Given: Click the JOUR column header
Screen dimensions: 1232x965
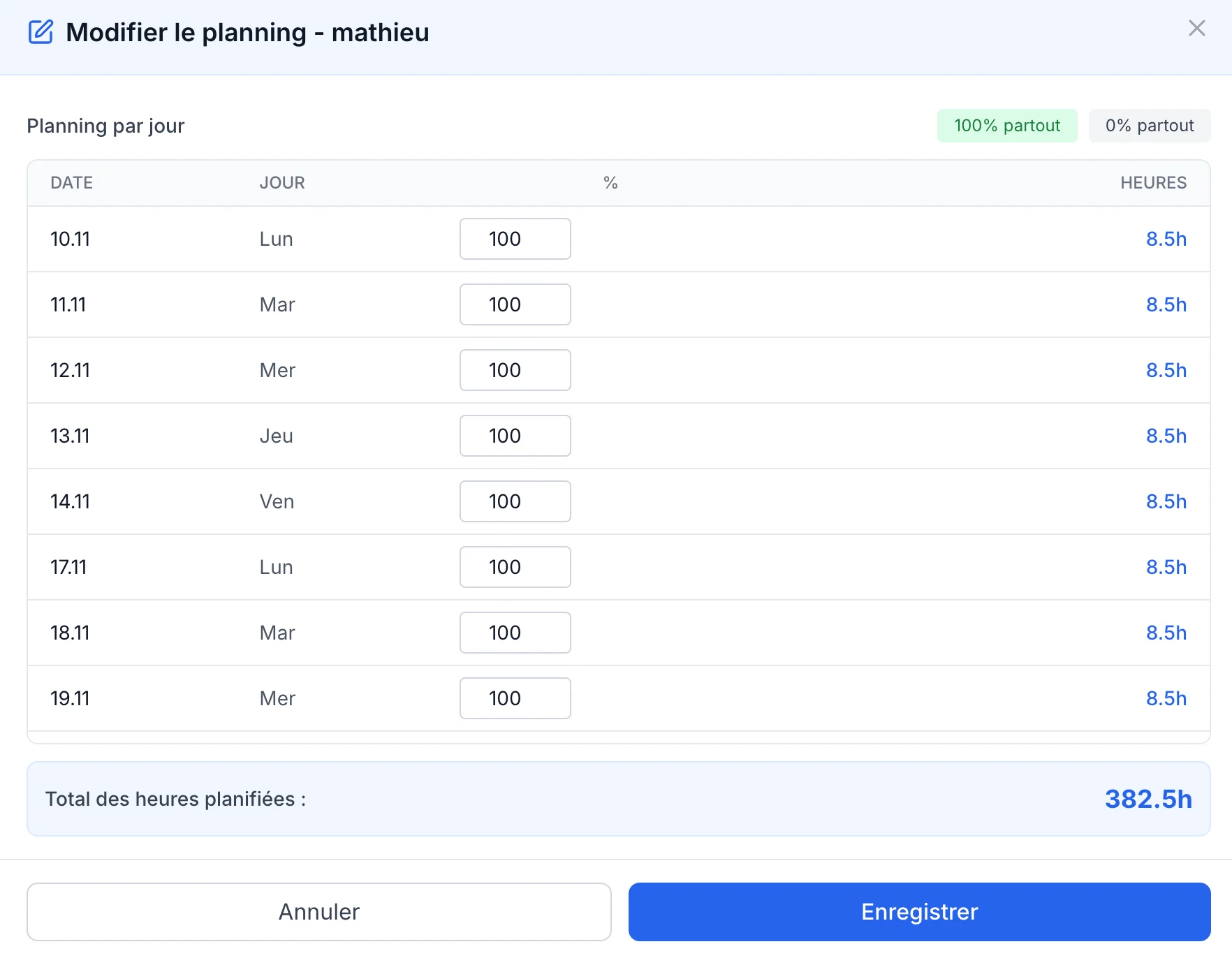Looking at the screenshot, I should click(x=282, y=183).
